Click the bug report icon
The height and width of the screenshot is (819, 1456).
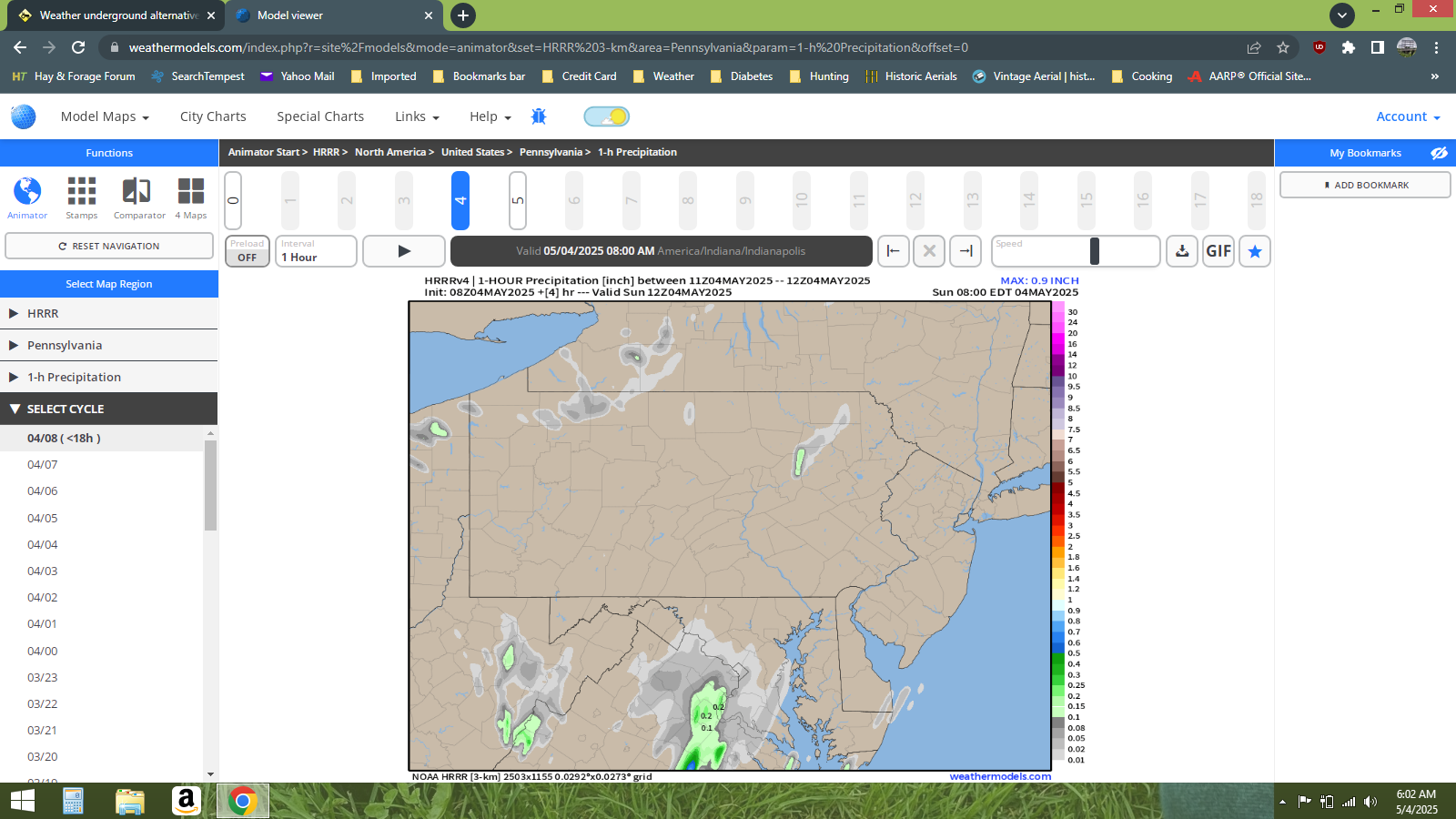point(539,116)
